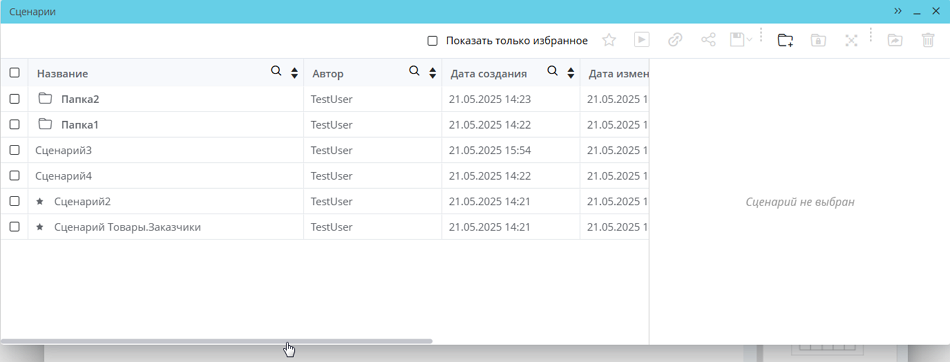Viewport: 950px width, 362px height.
Task: Click the folder icon of Папка1
Action: [45, 124]
